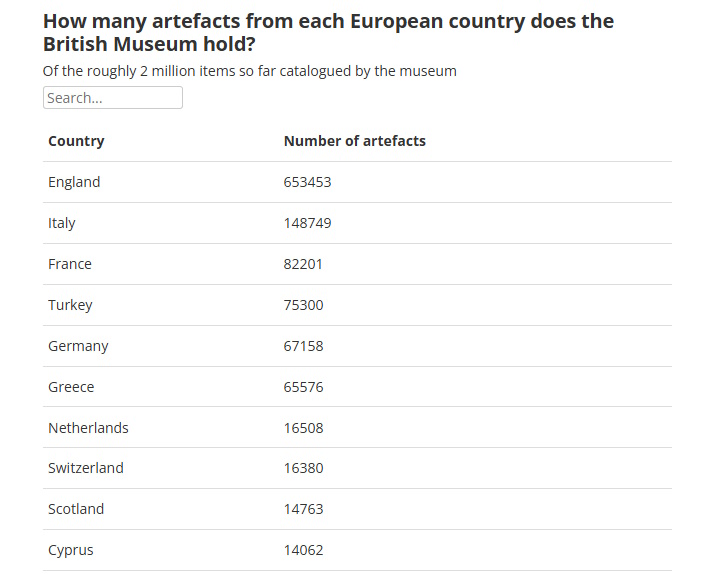Click the Scotland country cell
This screenshot has height=574, width=714.
tap(76, 509)
